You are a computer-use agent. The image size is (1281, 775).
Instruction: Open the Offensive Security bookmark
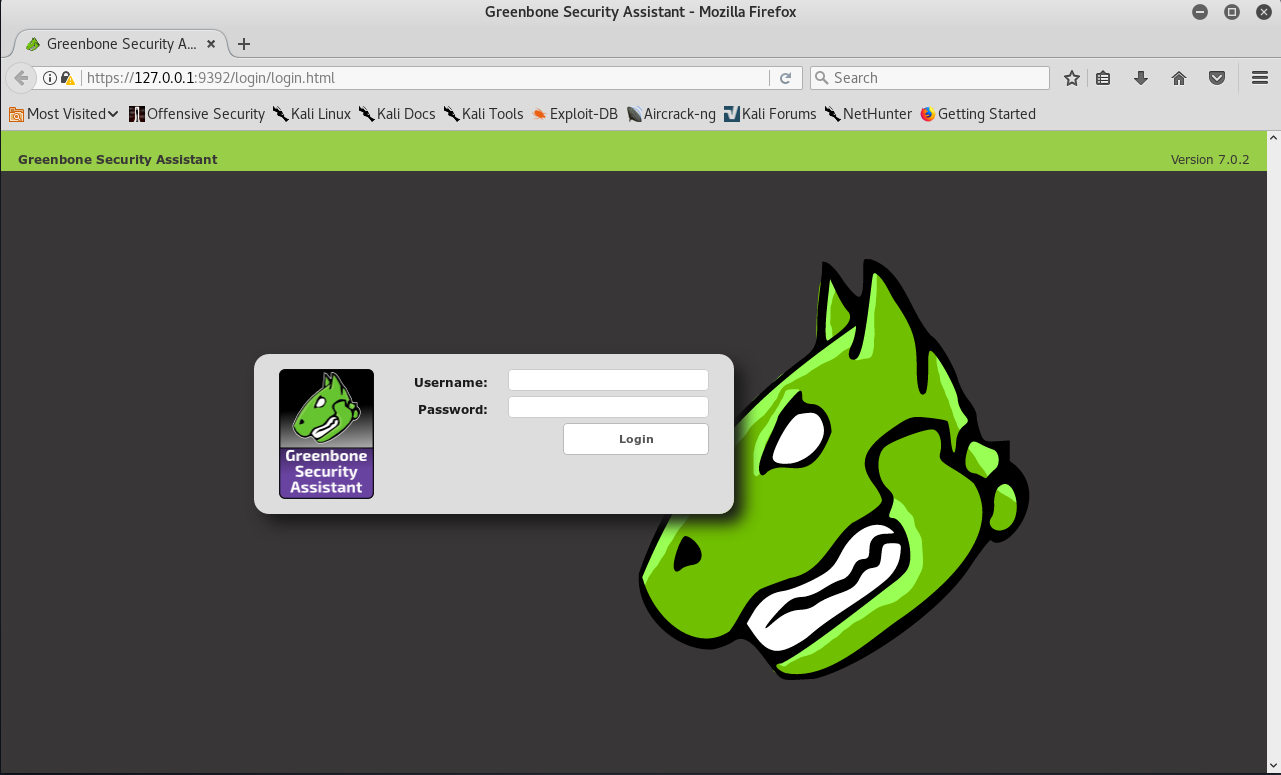(x=197, y=114)
